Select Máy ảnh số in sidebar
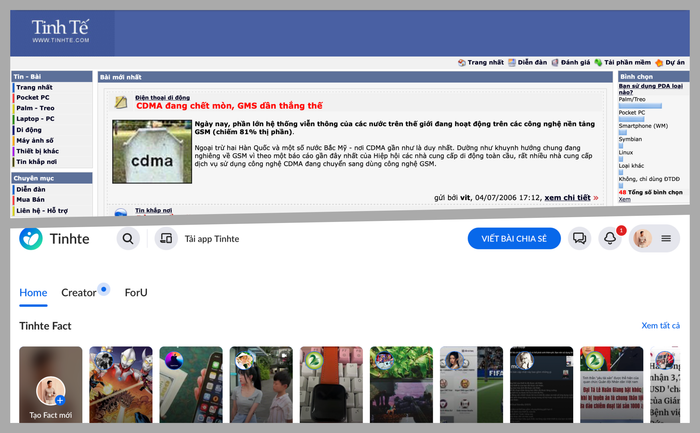 [x=35, y=140]
